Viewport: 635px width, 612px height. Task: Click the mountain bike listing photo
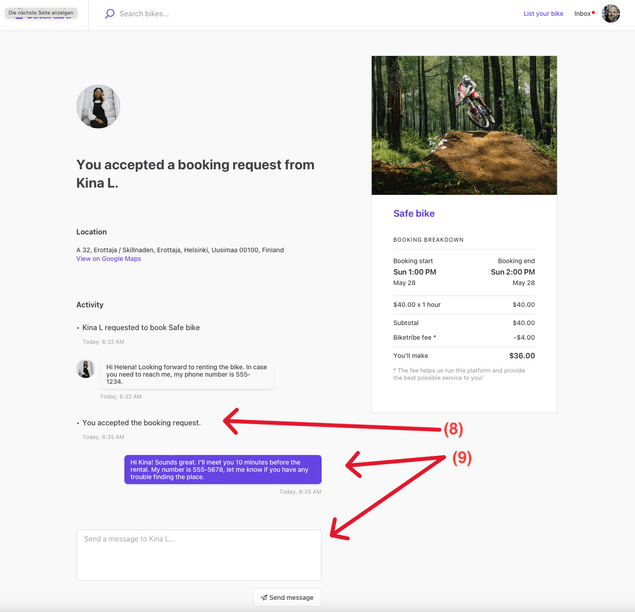point(464,125)
